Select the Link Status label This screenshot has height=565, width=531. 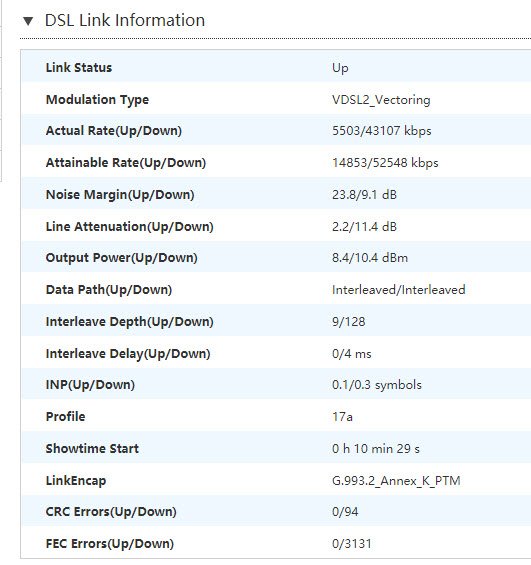pos(79,67)
